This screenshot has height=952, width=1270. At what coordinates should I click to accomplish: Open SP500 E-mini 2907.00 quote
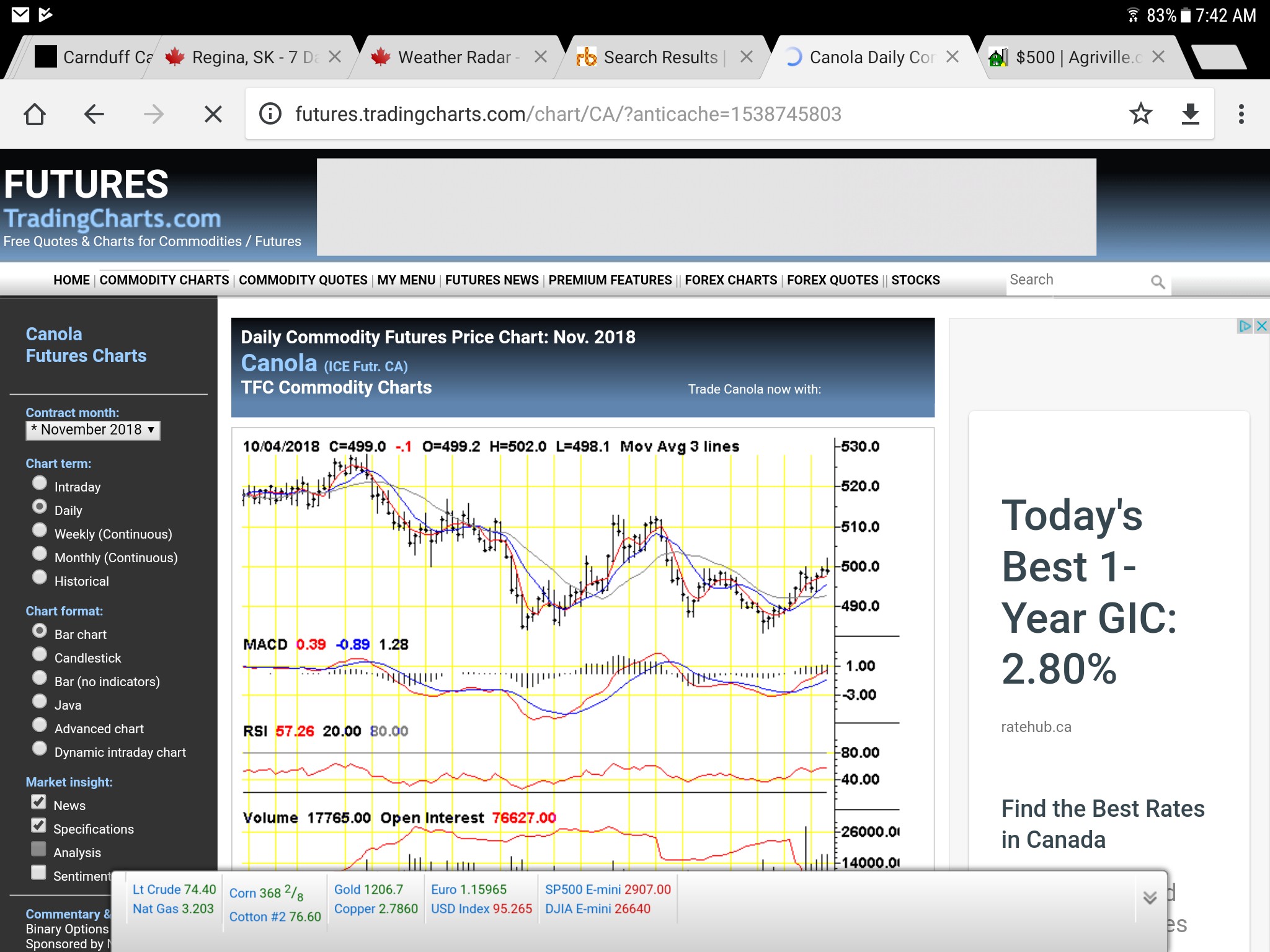point(608,889)
